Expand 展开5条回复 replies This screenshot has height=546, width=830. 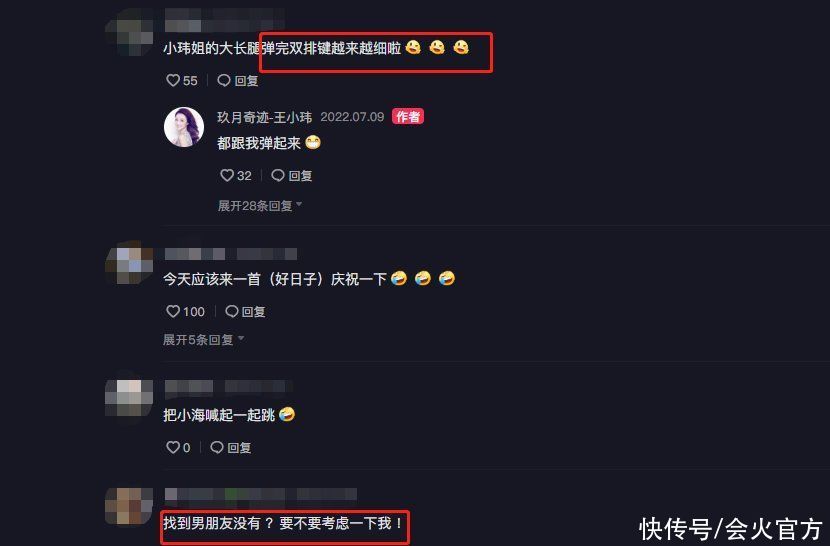[x=203, y=339]
